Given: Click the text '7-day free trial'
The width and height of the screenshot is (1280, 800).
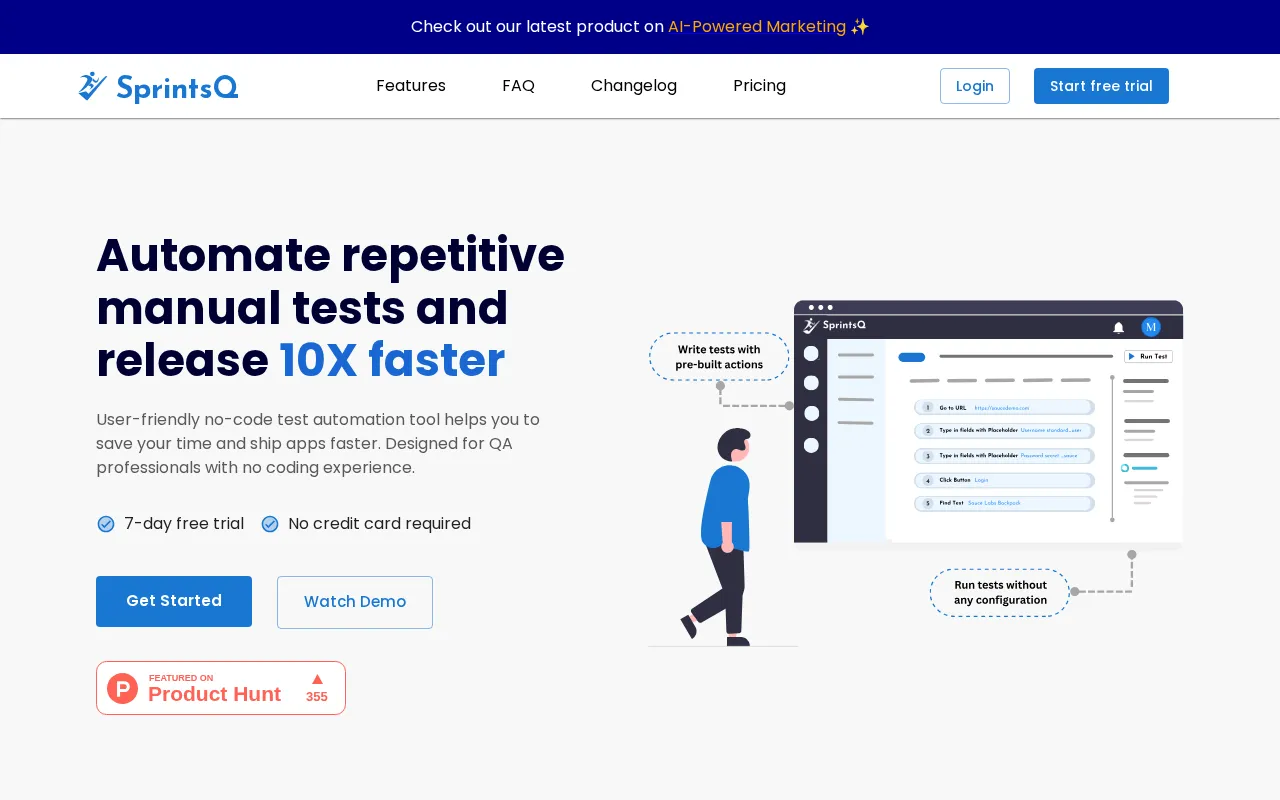Looking at the screenshot, I should (184, 524).
